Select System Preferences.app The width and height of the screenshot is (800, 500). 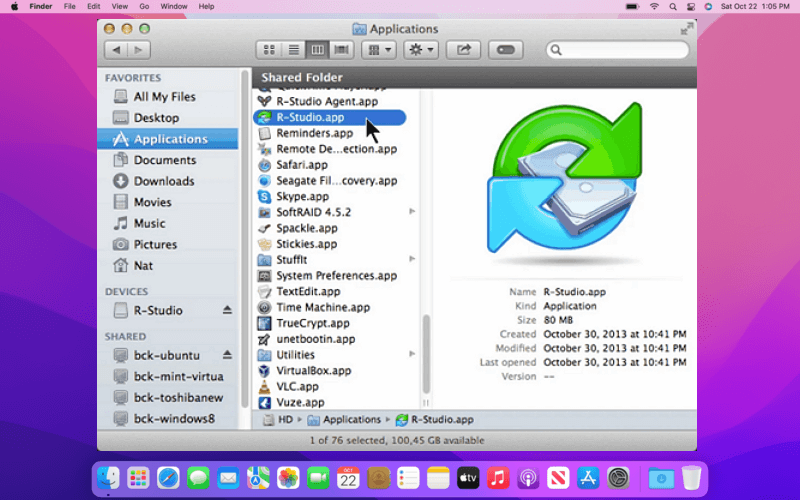336,276
